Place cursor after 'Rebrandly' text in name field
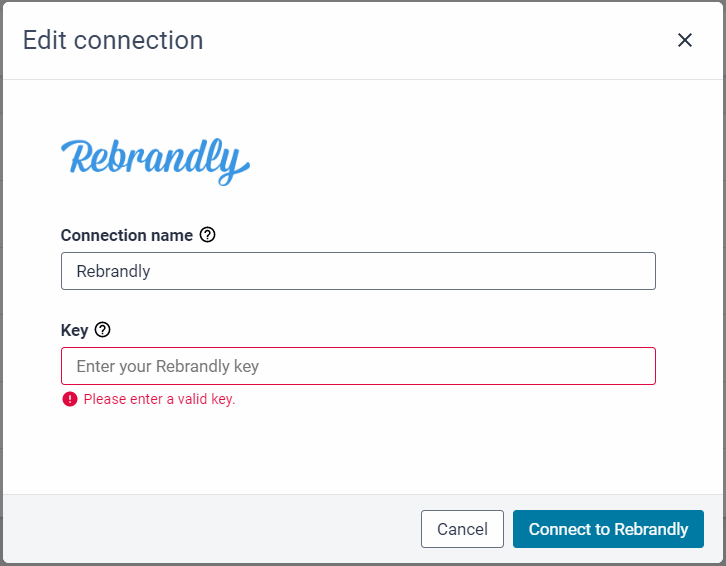The image size is (726, 566). click(151, 271)
